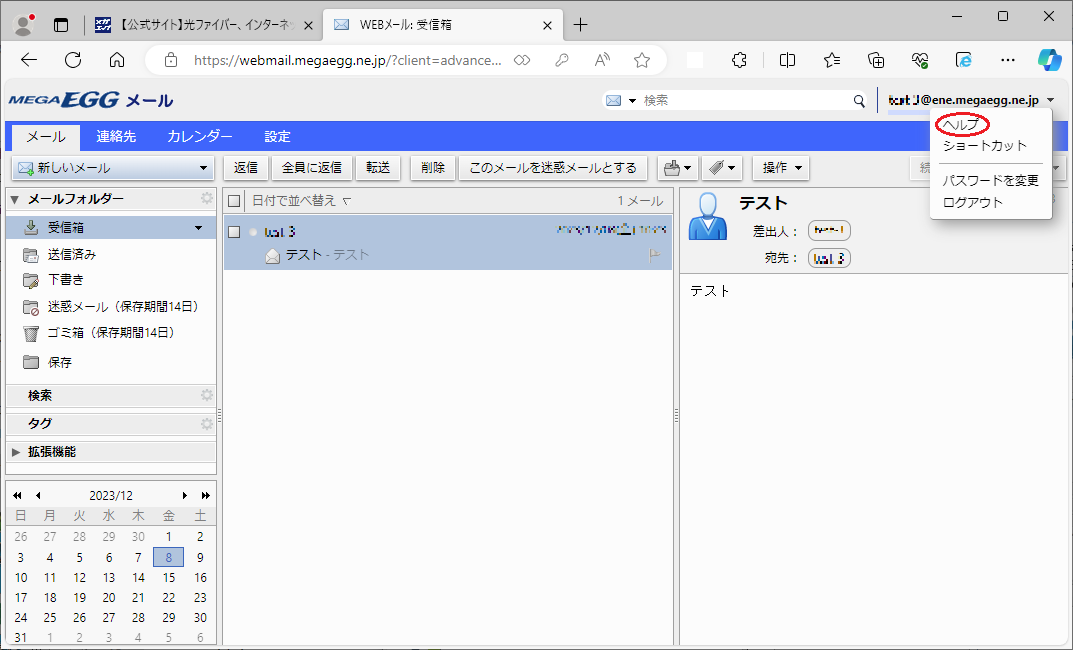Screen dimensions: 1073x650
Task: Expand the 拡張機能 section
Action: (15, 452)
